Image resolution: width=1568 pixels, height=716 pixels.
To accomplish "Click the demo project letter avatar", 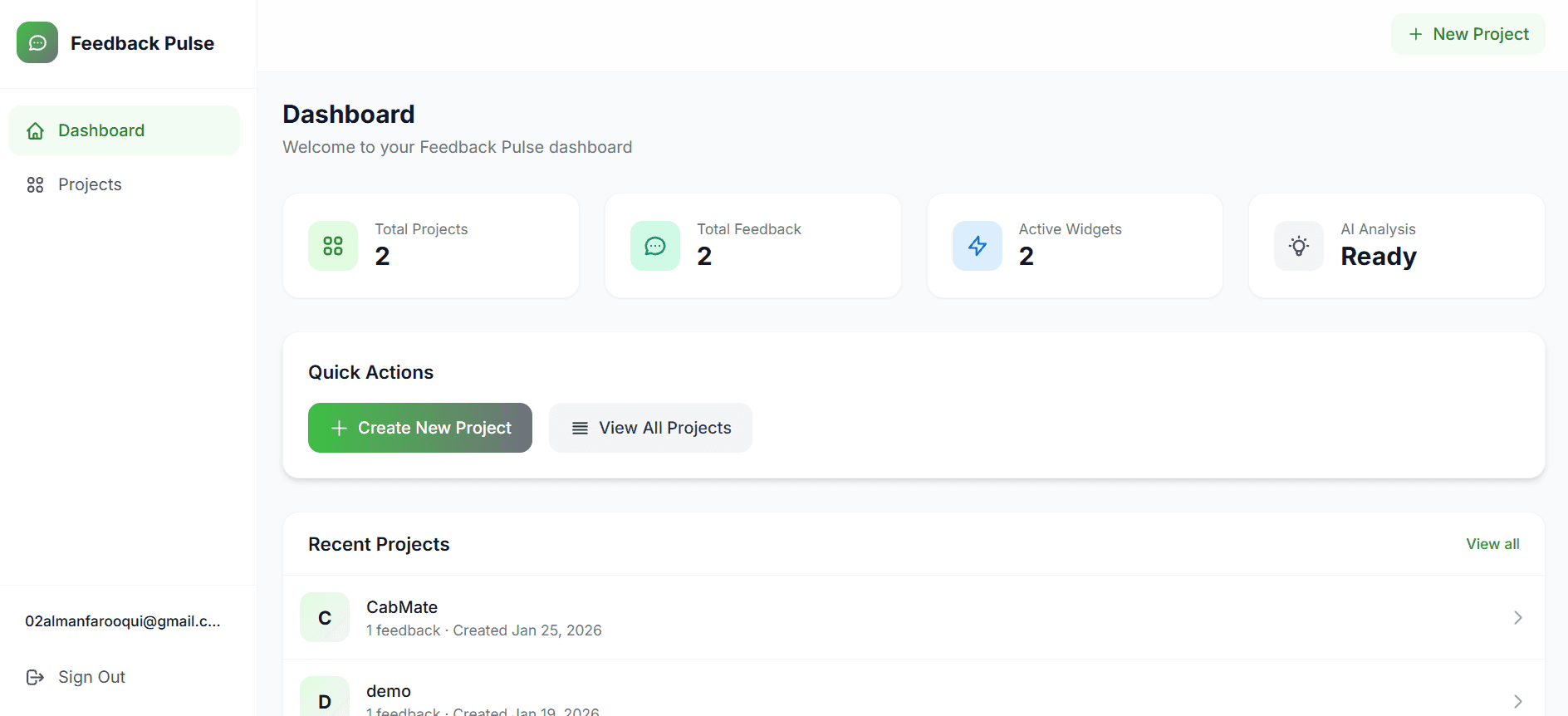I will (x=325, y=700).
